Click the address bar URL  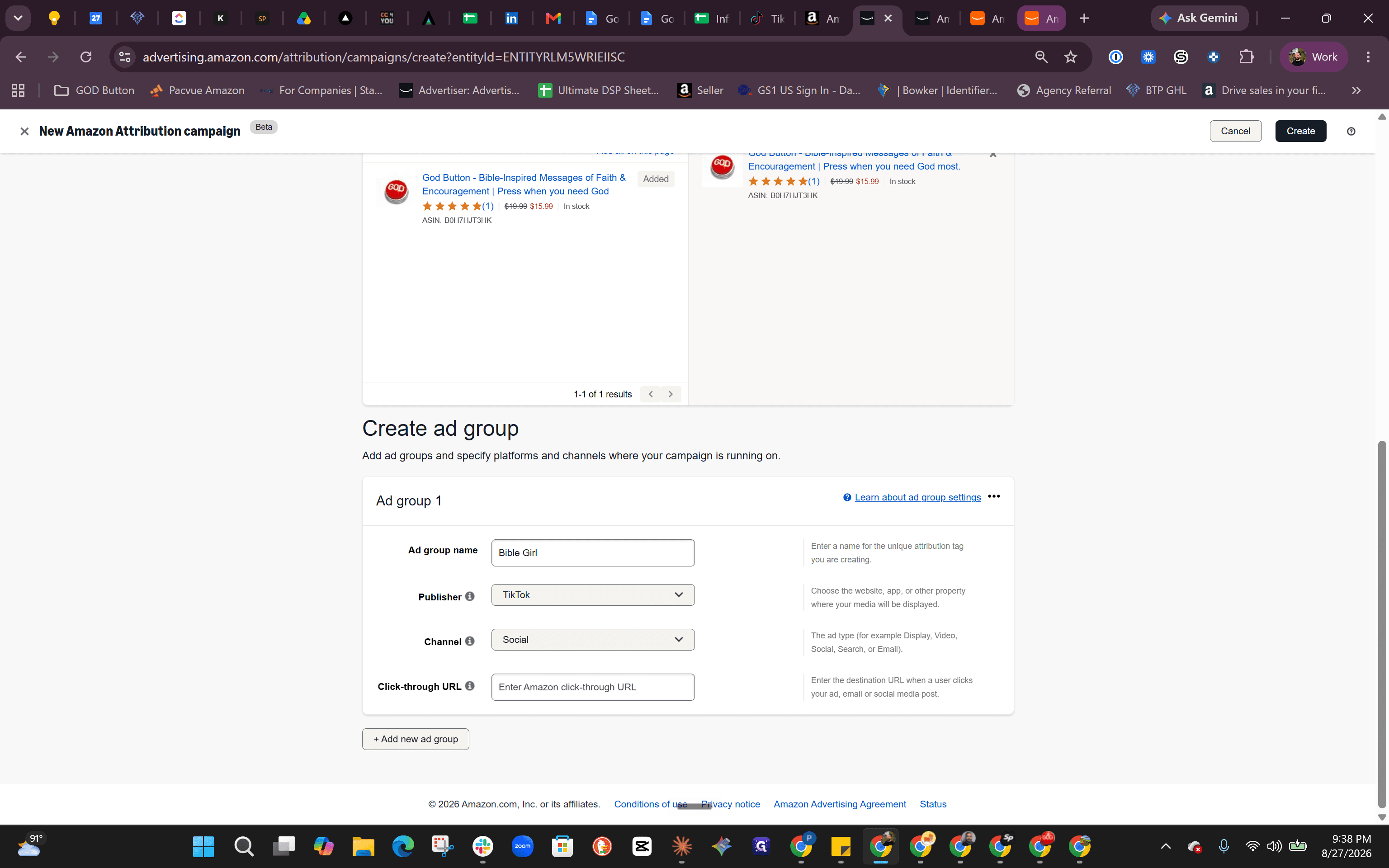383,57
